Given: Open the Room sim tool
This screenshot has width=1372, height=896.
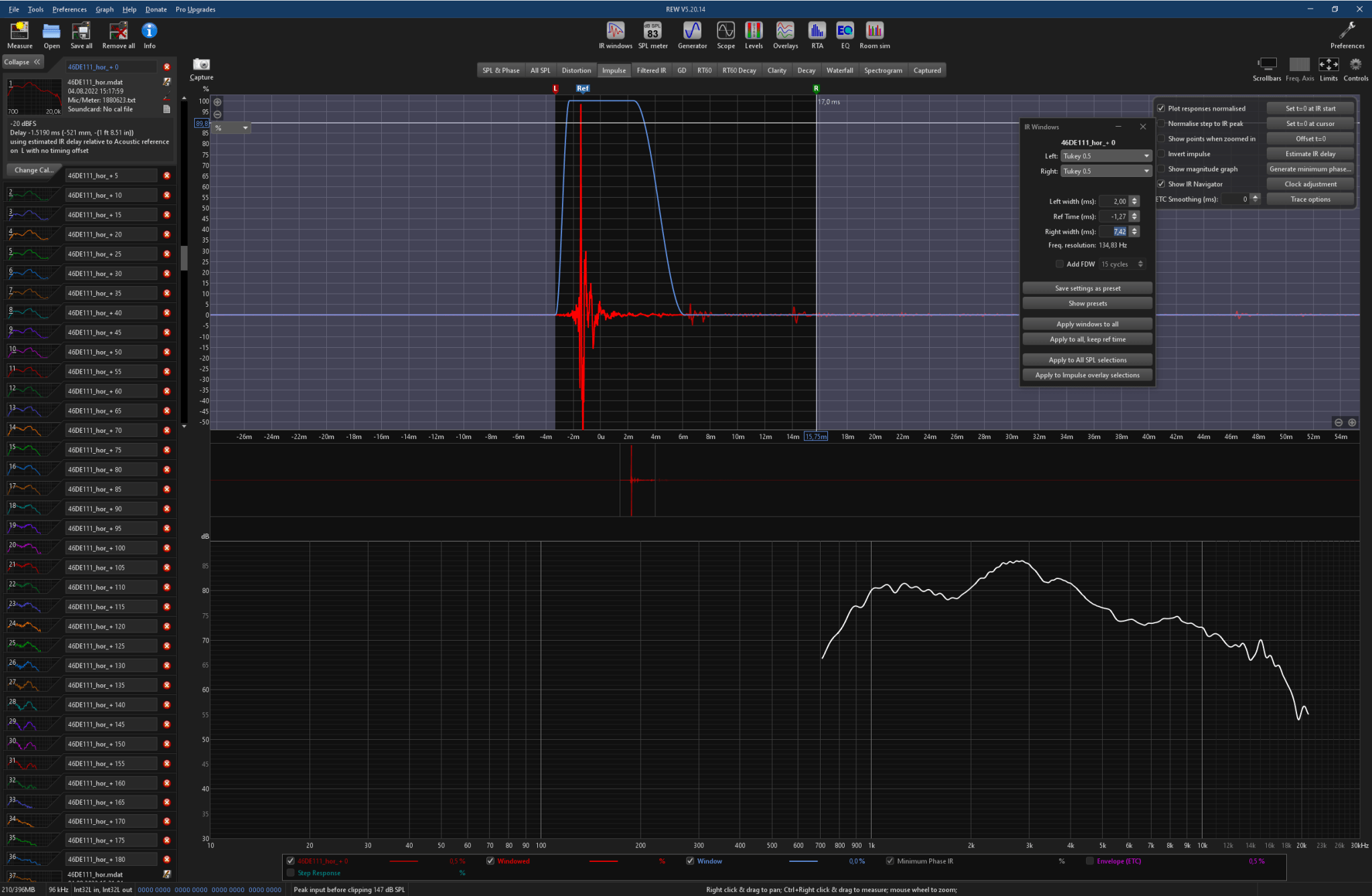Looking at the screenshot, I should pyautogui.click(x=874, y=35).
